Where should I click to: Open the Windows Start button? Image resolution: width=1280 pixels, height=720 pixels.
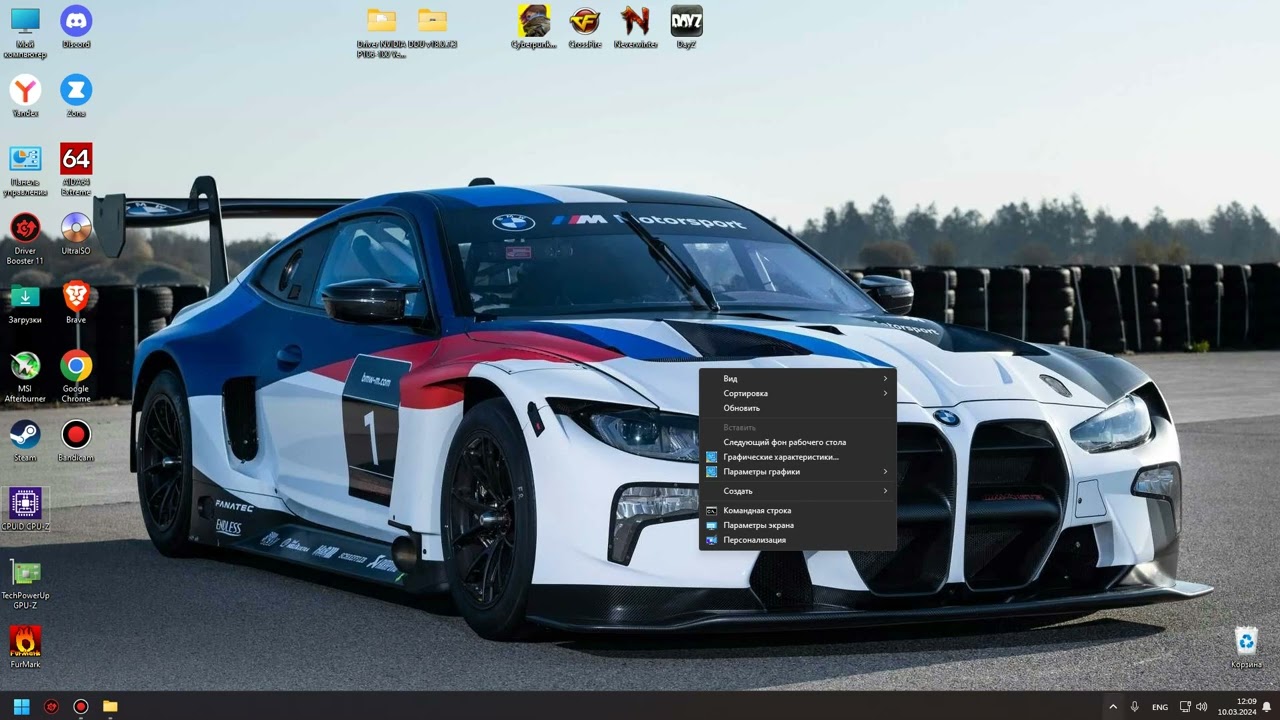[x=22, y=706]
